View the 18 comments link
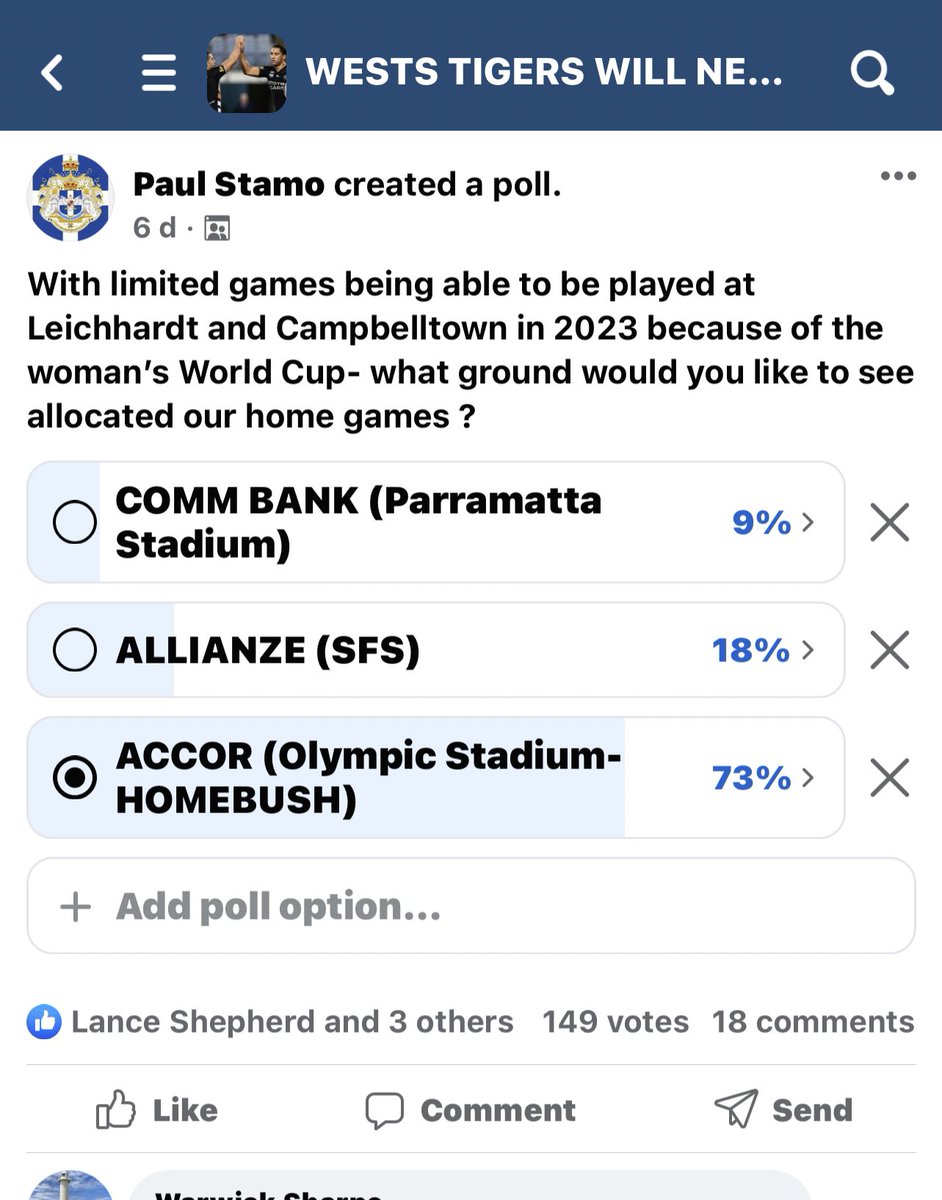The width and height of the screenshot is (942, 1200). (813, 1022)
